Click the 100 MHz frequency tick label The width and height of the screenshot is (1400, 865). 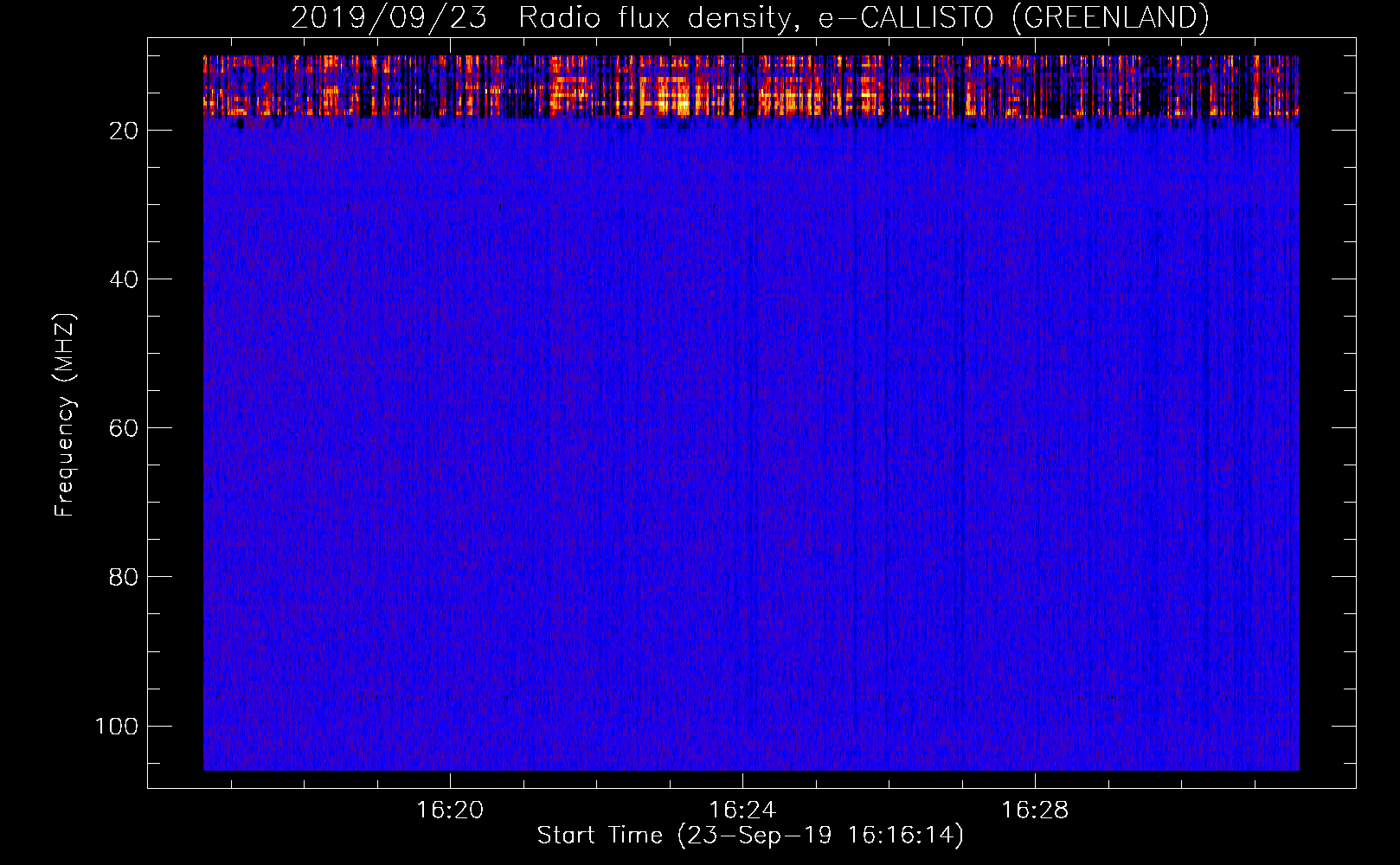click(118, 726)
